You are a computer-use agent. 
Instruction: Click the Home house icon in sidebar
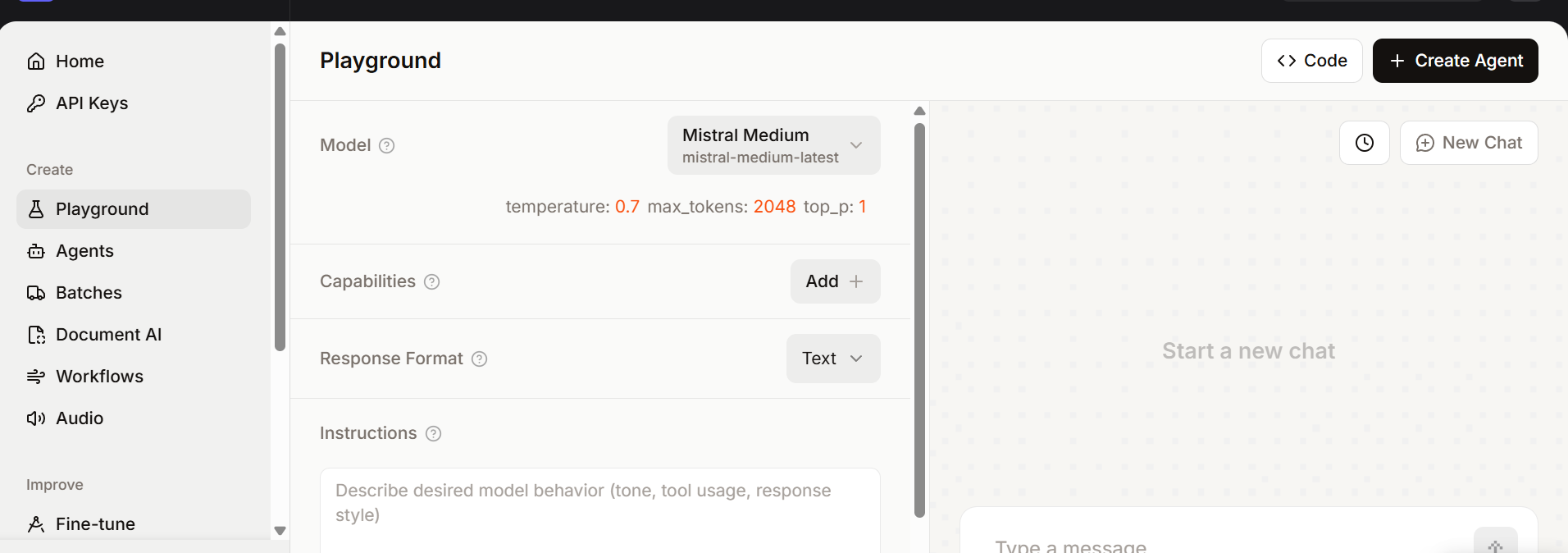pos(36,62)
